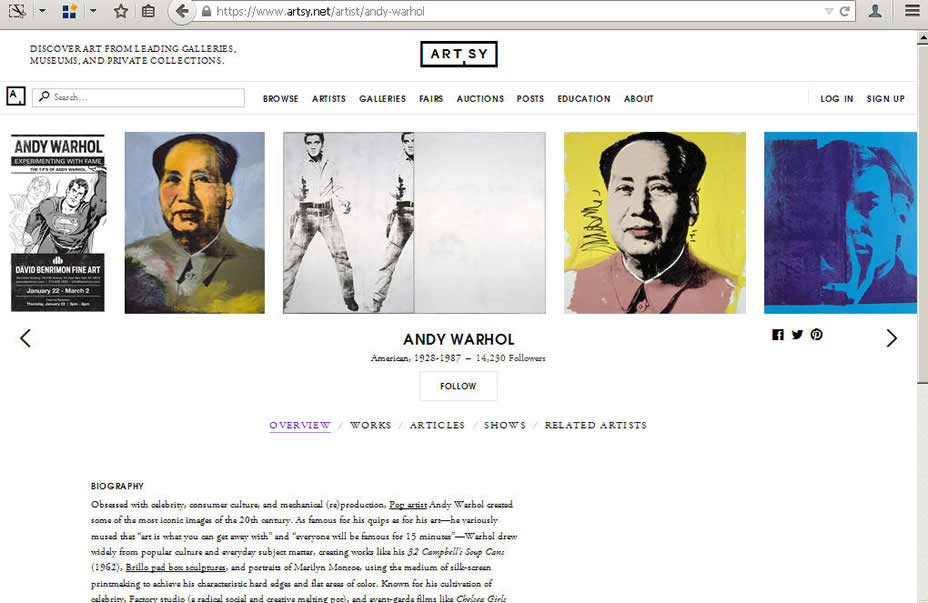Open the double Elvis artwork

coord(414,223)
